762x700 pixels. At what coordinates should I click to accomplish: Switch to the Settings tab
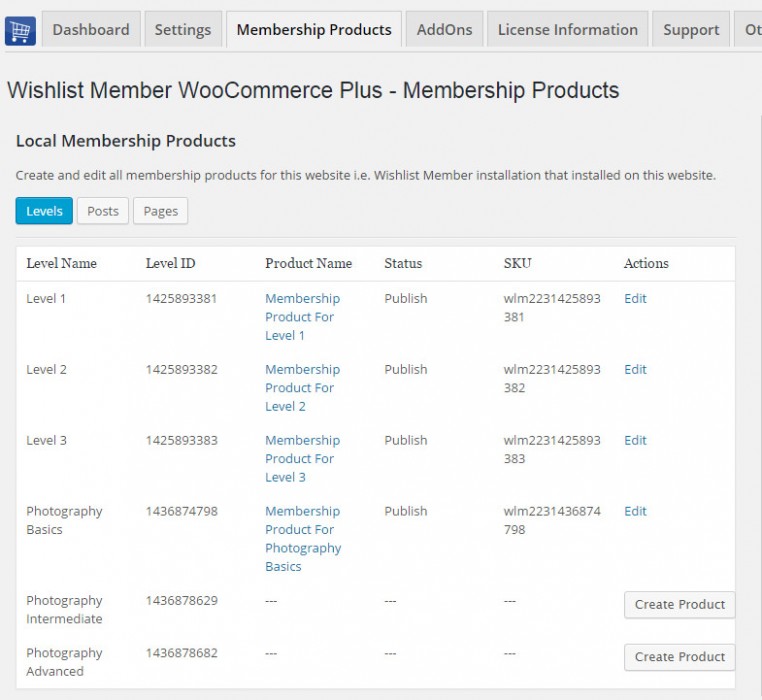click(x=183, y=30)
